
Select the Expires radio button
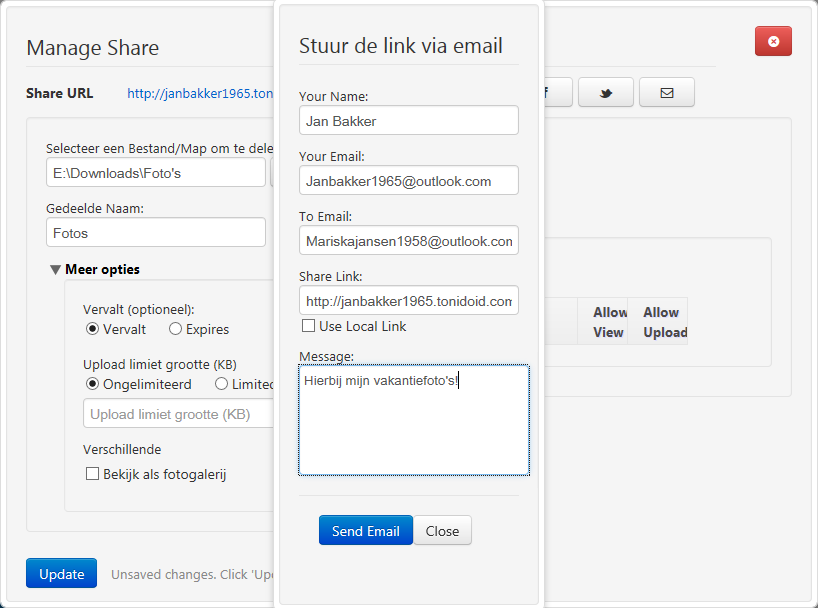click(x=175, y=329)
